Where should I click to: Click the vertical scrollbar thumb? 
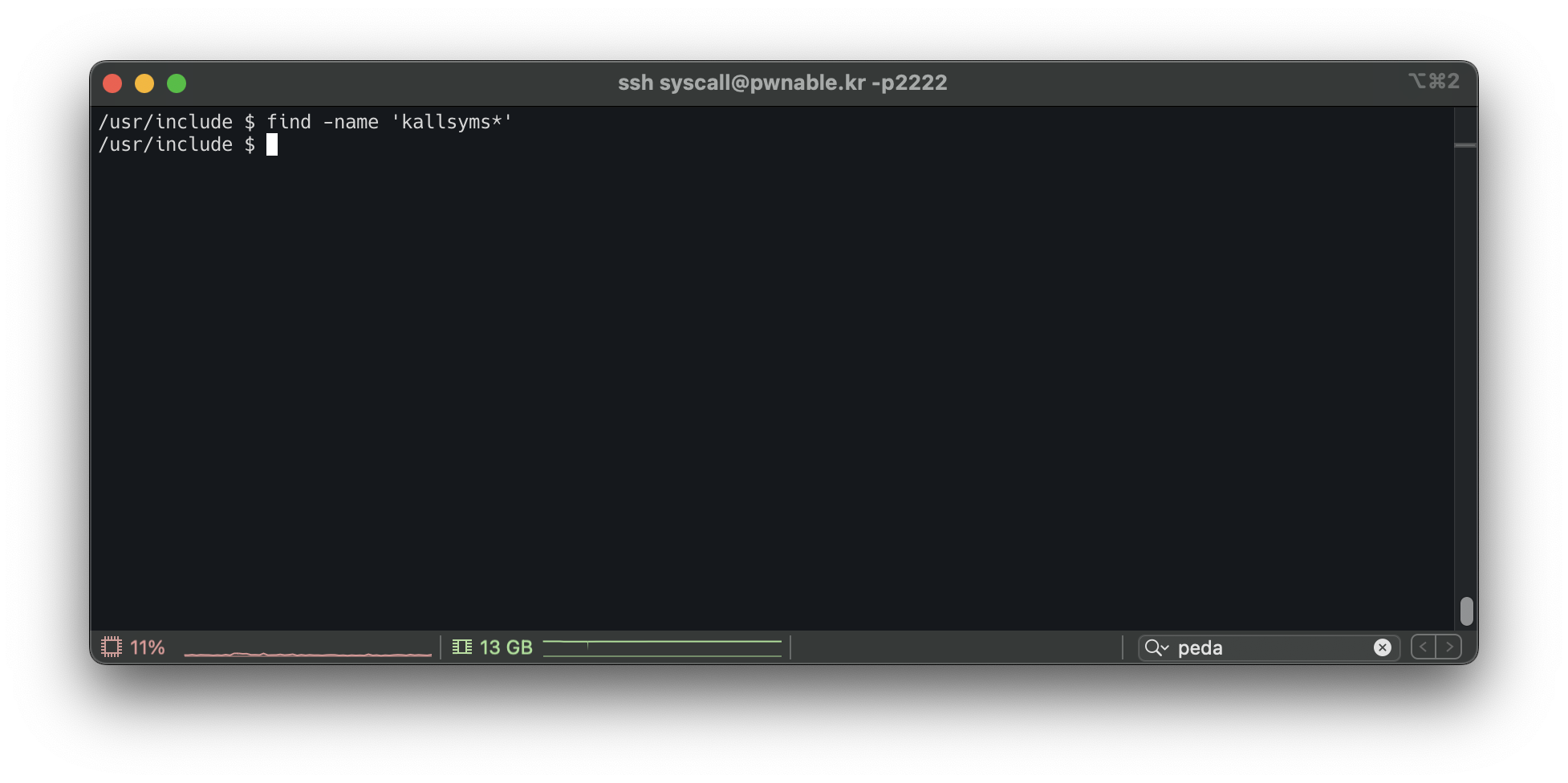[x=1466, y=611]
